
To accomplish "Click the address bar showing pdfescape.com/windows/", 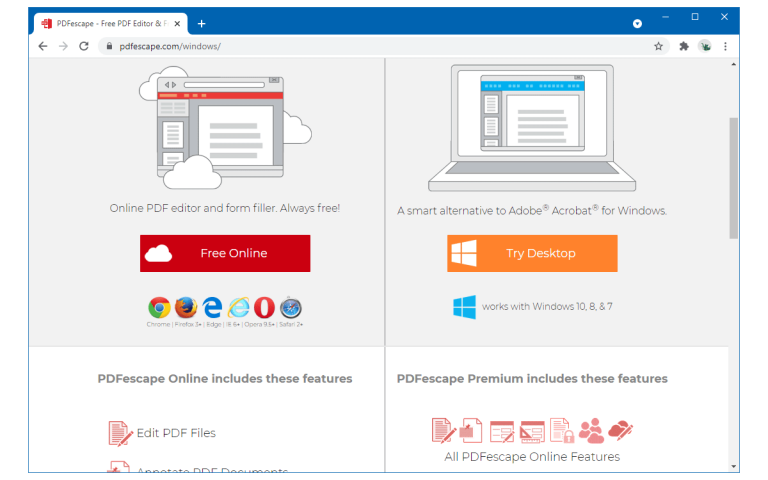I will 380,46.
